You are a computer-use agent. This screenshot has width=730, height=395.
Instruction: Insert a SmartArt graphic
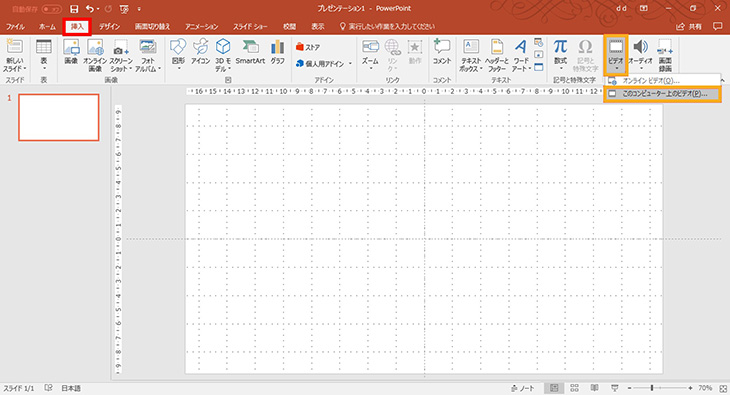pos(250,52)
